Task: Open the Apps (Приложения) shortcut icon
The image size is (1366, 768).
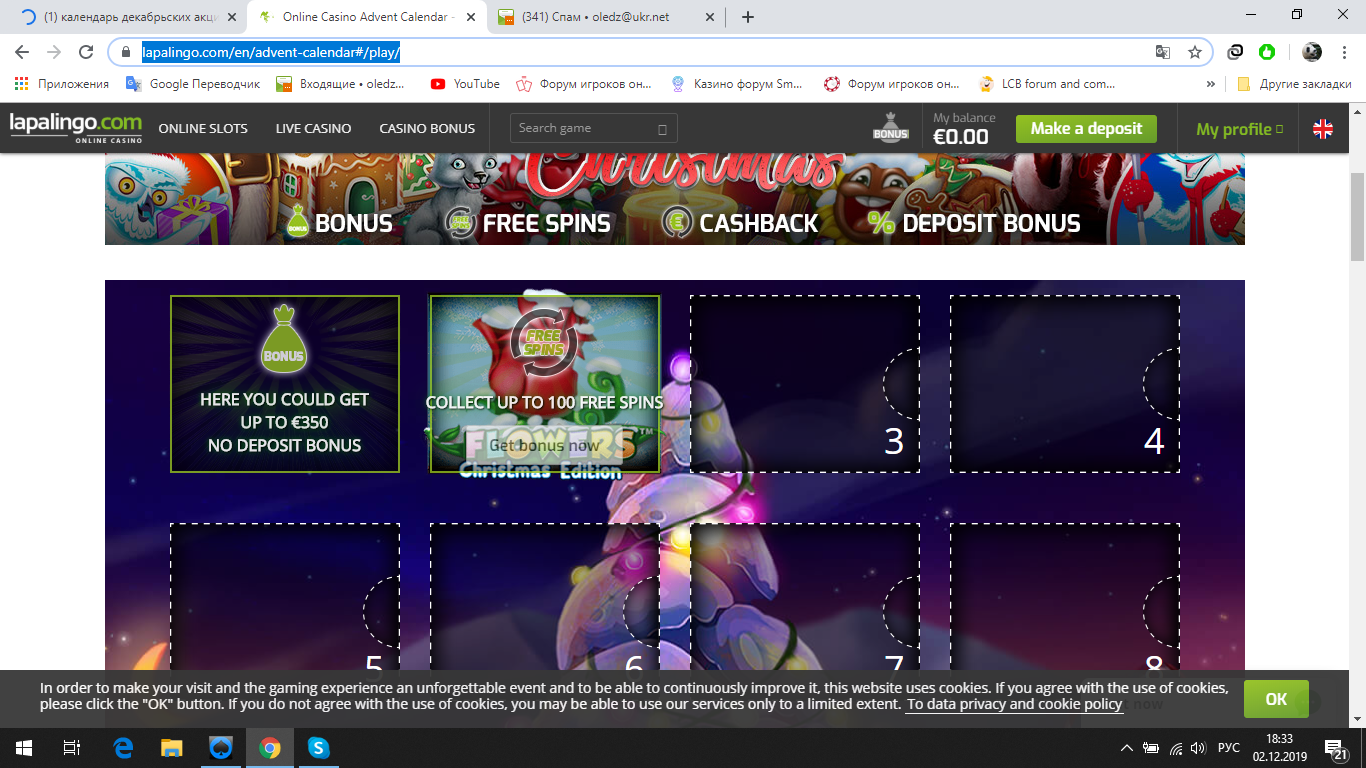Action: pos(21,84)
